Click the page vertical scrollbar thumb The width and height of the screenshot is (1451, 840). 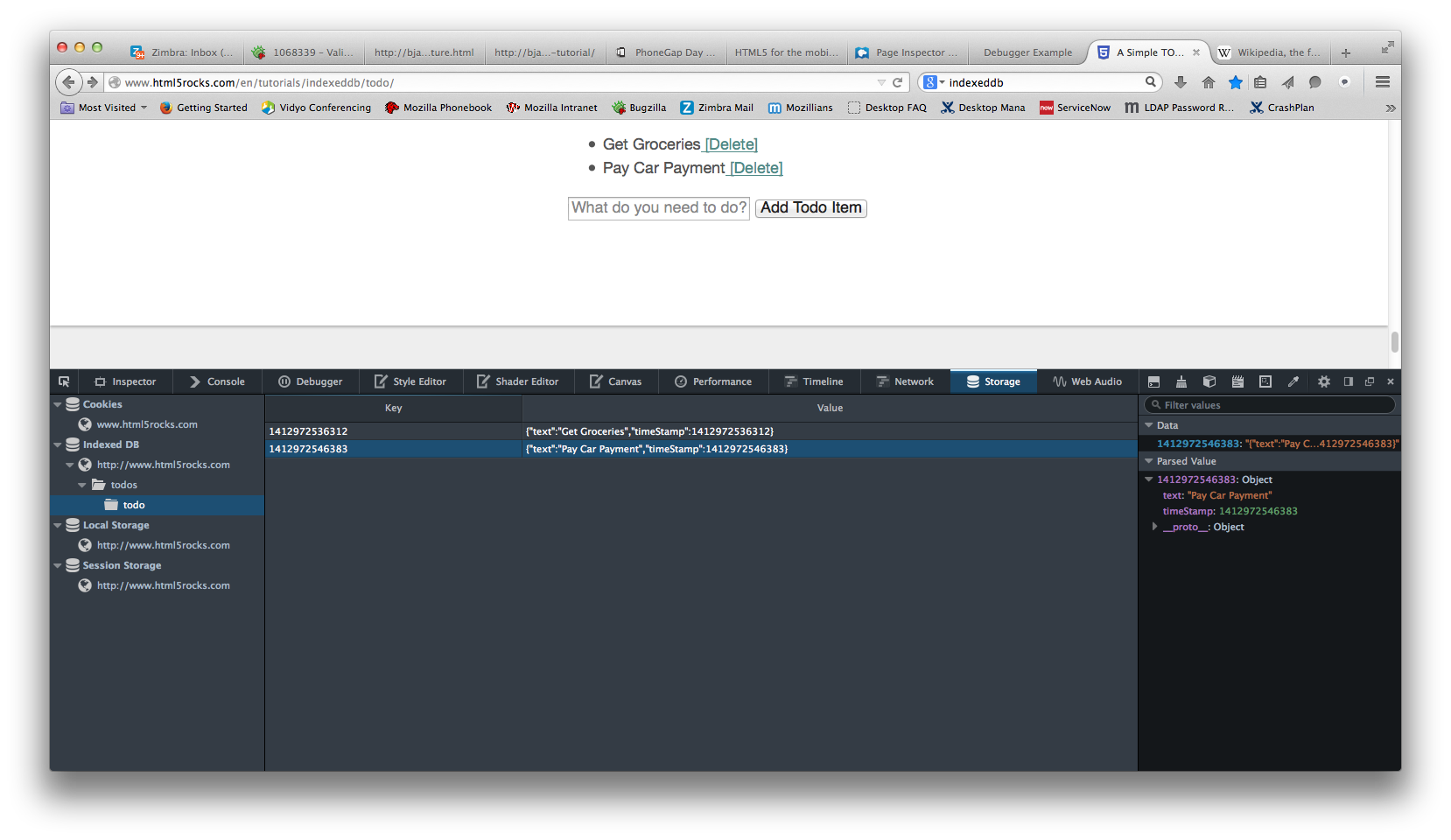1394,342
